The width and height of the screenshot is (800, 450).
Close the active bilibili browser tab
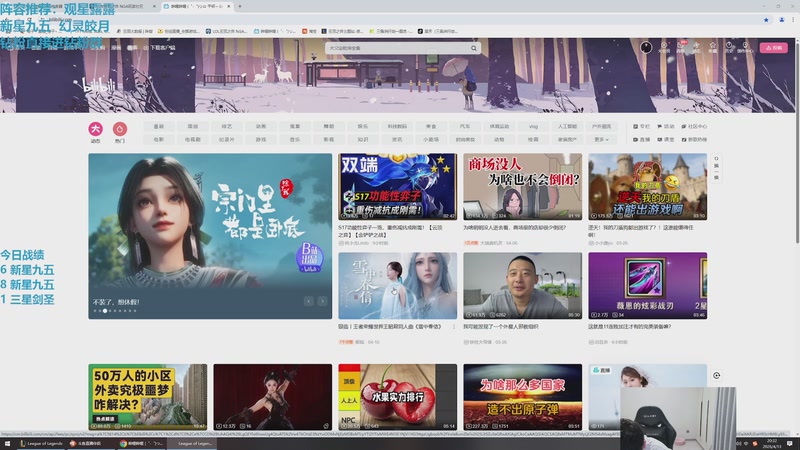229,6
